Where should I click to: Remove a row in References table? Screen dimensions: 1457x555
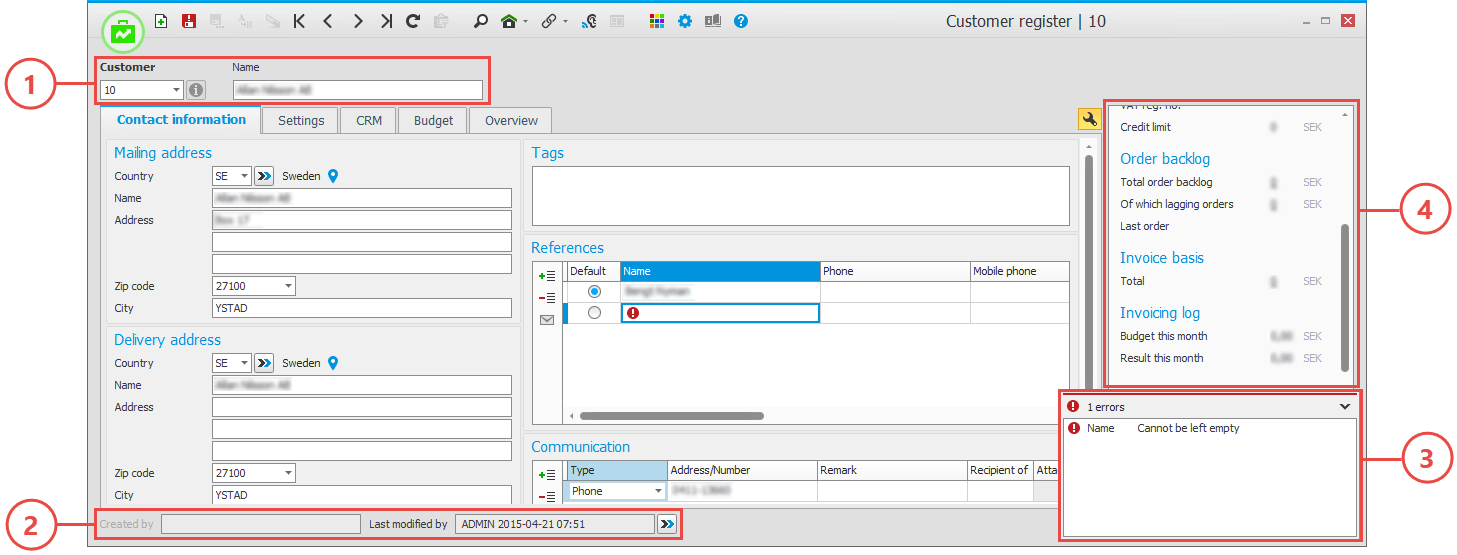(x=547, y=298)
